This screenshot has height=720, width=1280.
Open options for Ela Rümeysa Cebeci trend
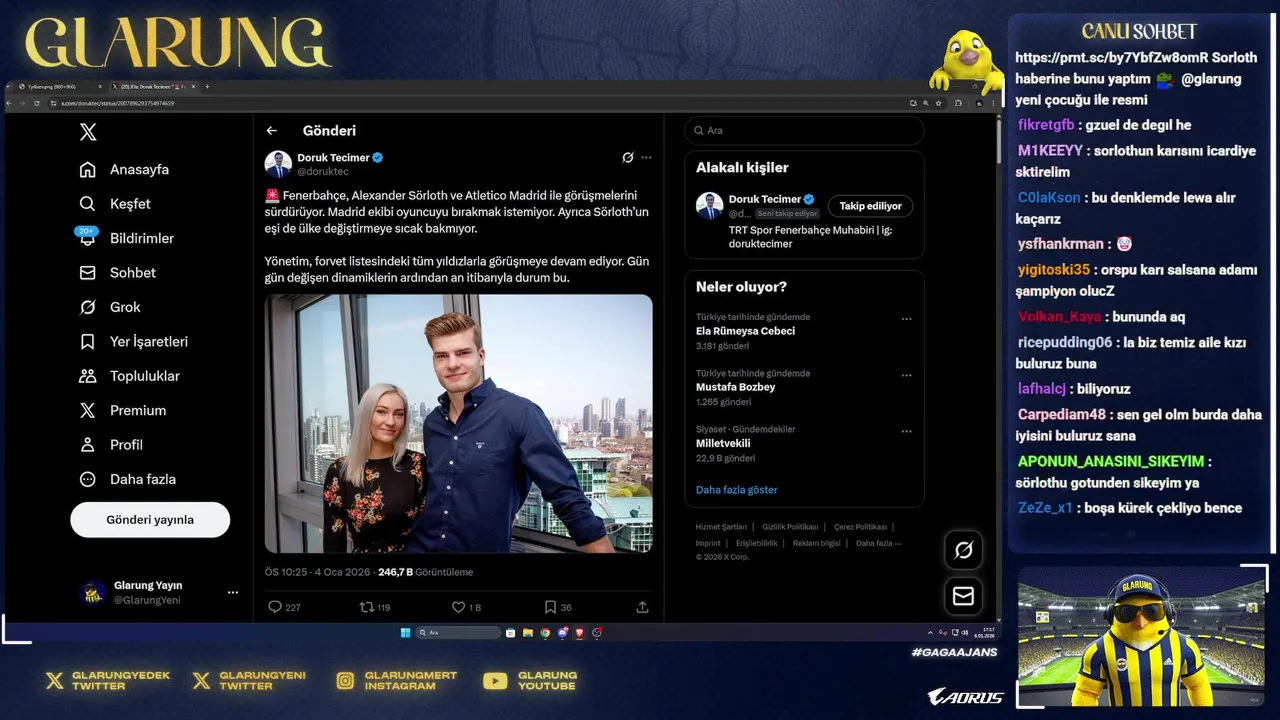point(906,319)
